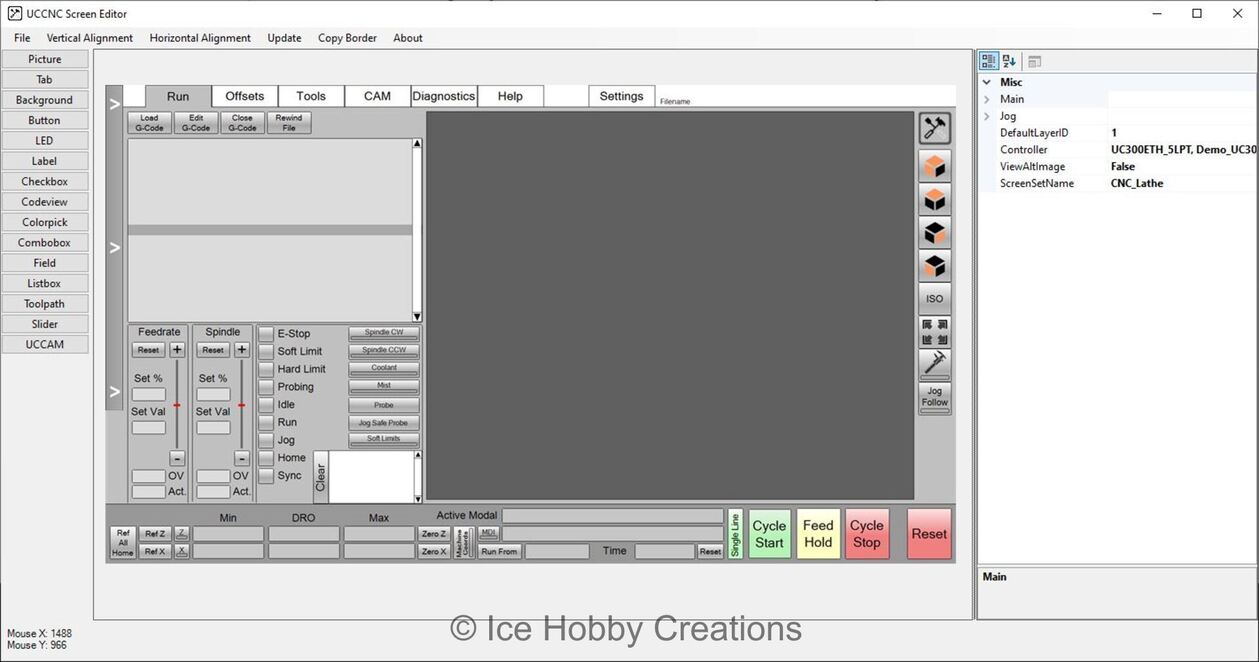Expand the top side panel arrow
1259x662 pixels.
114,104
